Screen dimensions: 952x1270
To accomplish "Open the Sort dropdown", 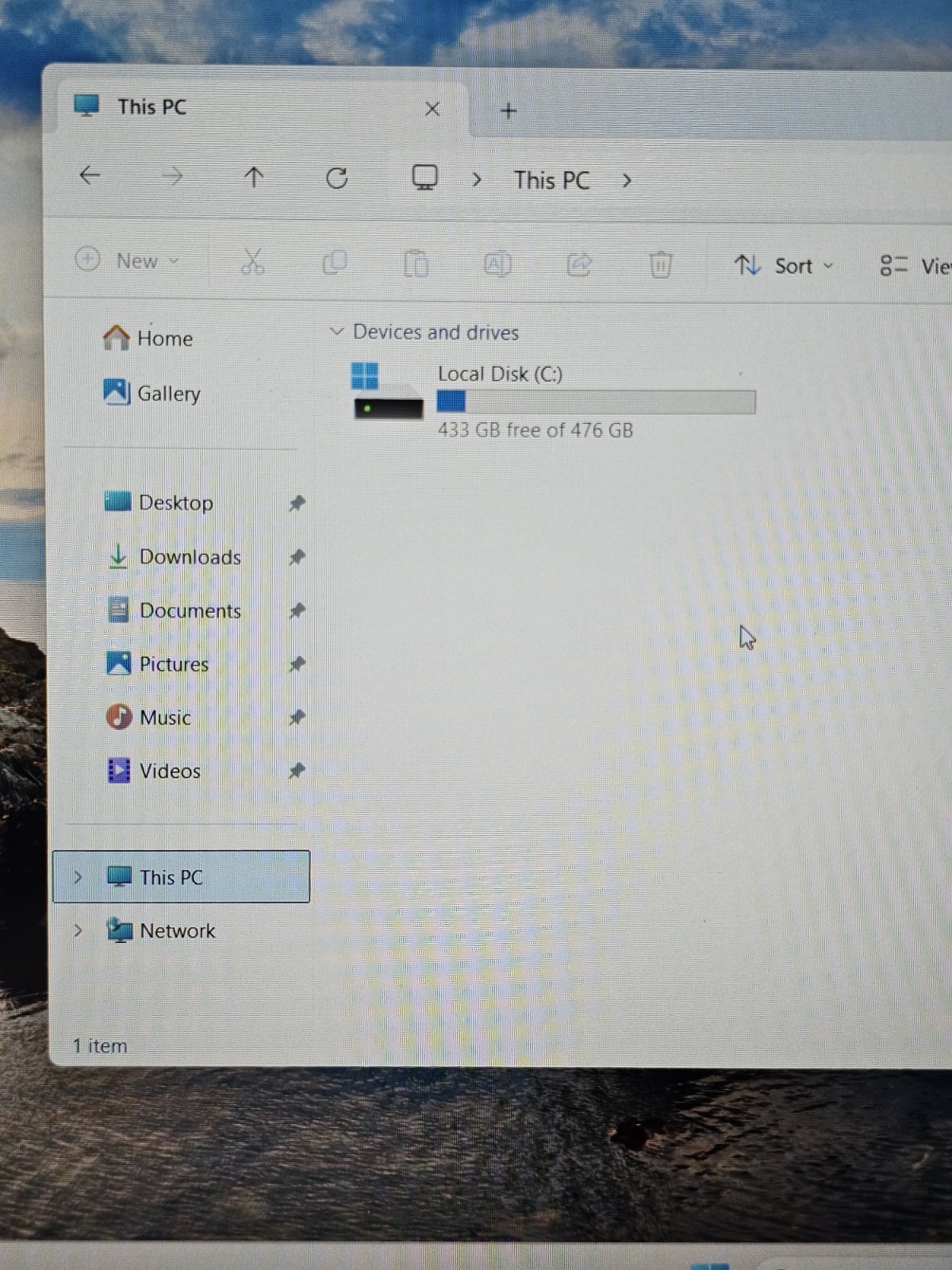I will point(784,265).
